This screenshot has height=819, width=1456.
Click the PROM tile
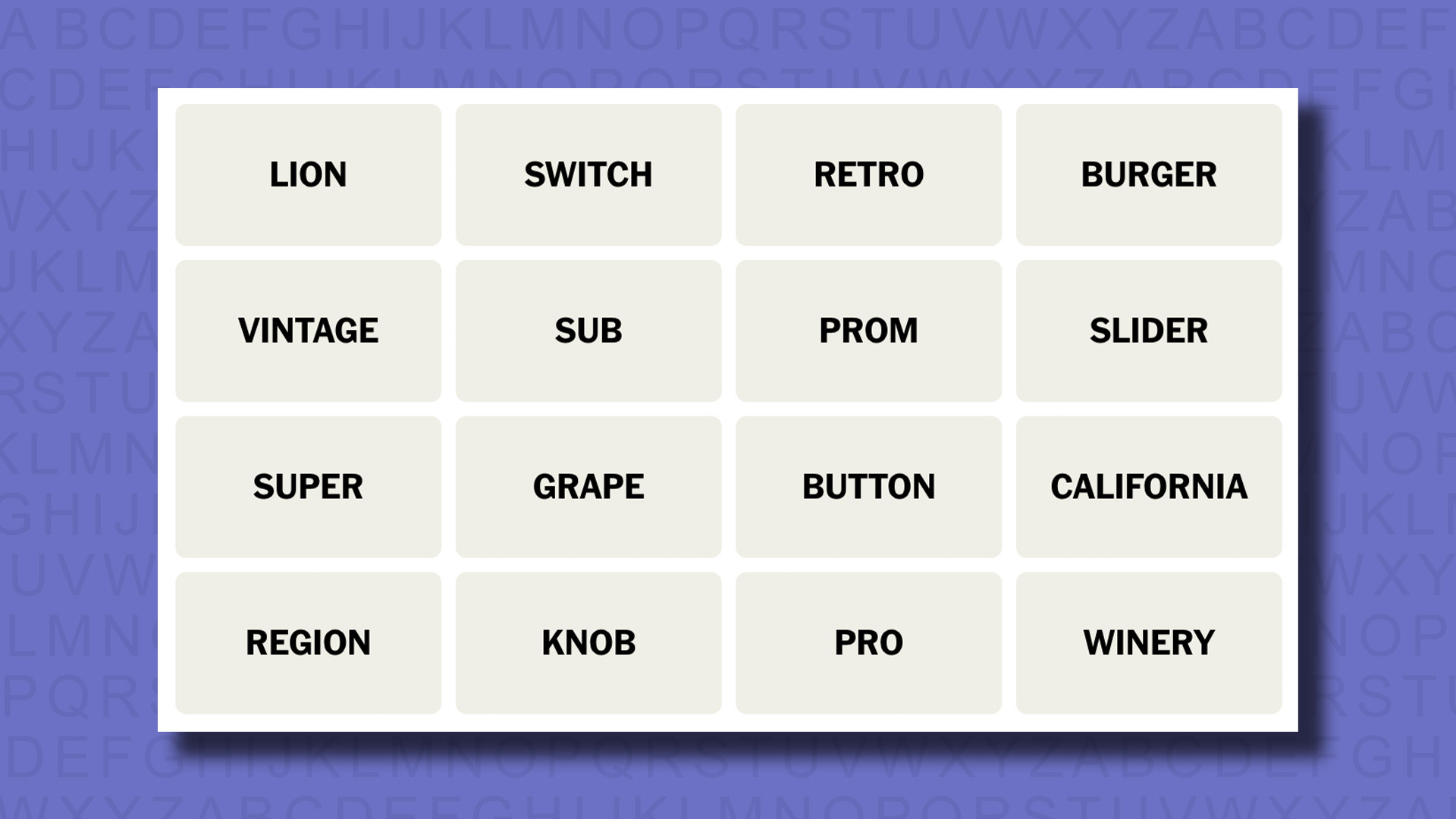(868, 330)
